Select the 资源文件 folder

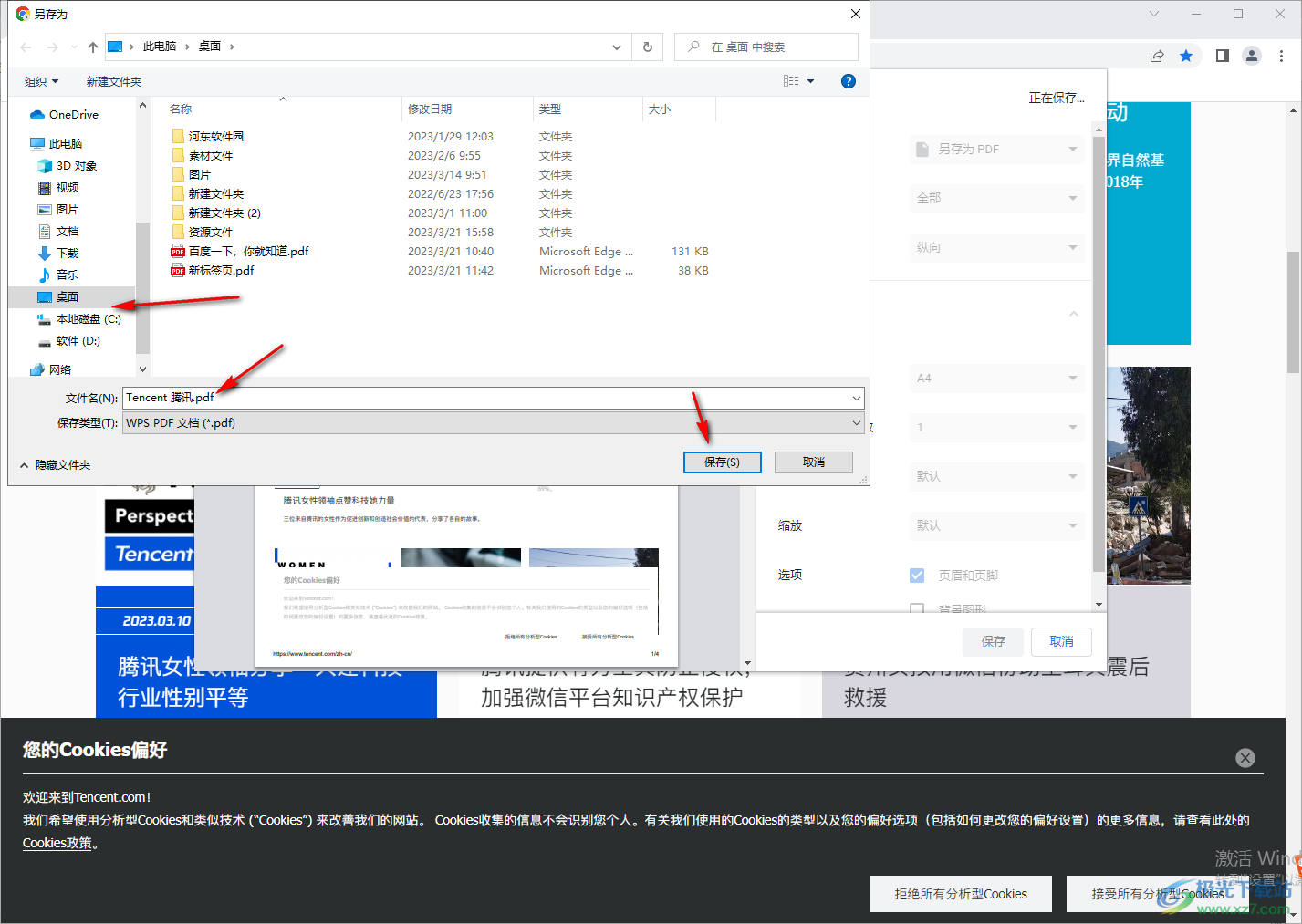click(210, 233)
